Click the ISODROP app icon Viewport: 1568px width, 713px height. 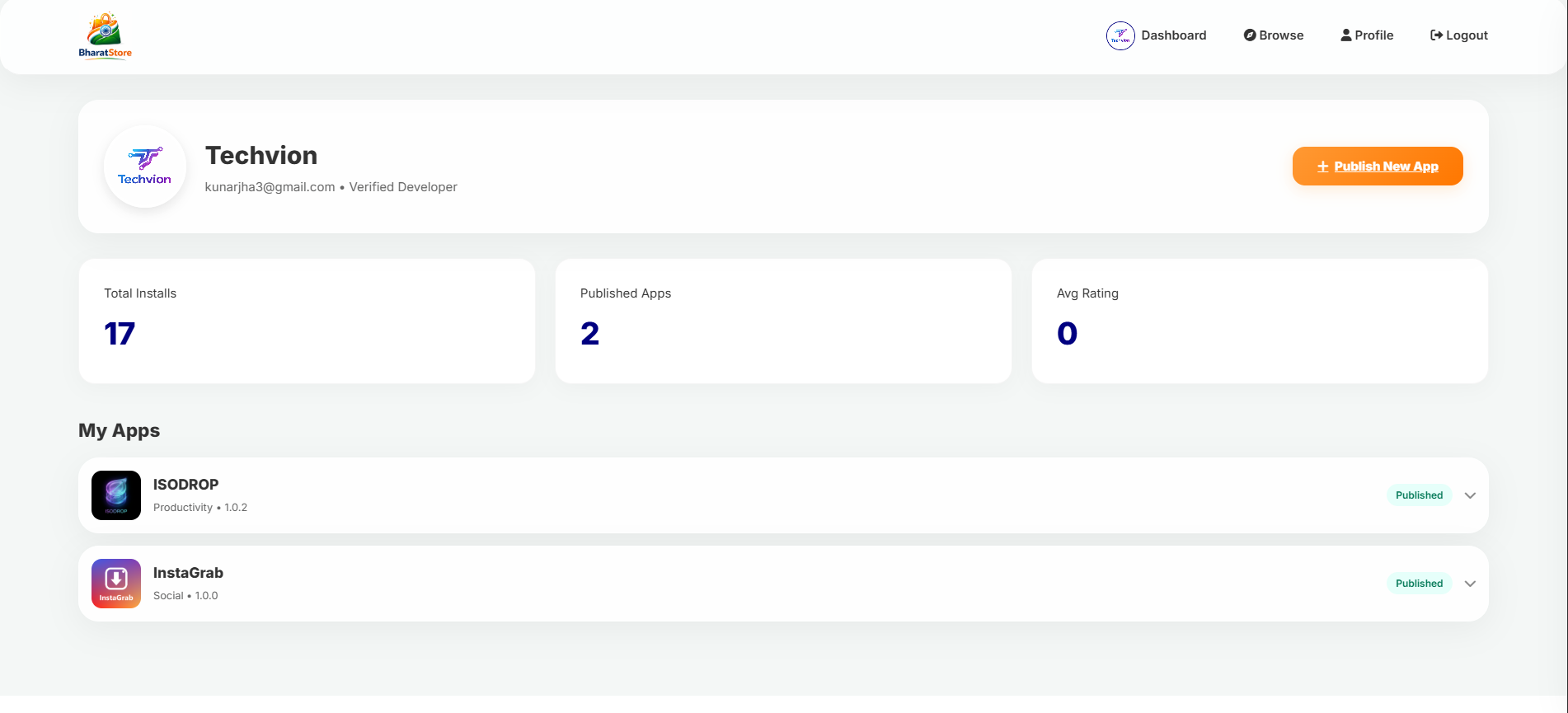click(116, 495)
